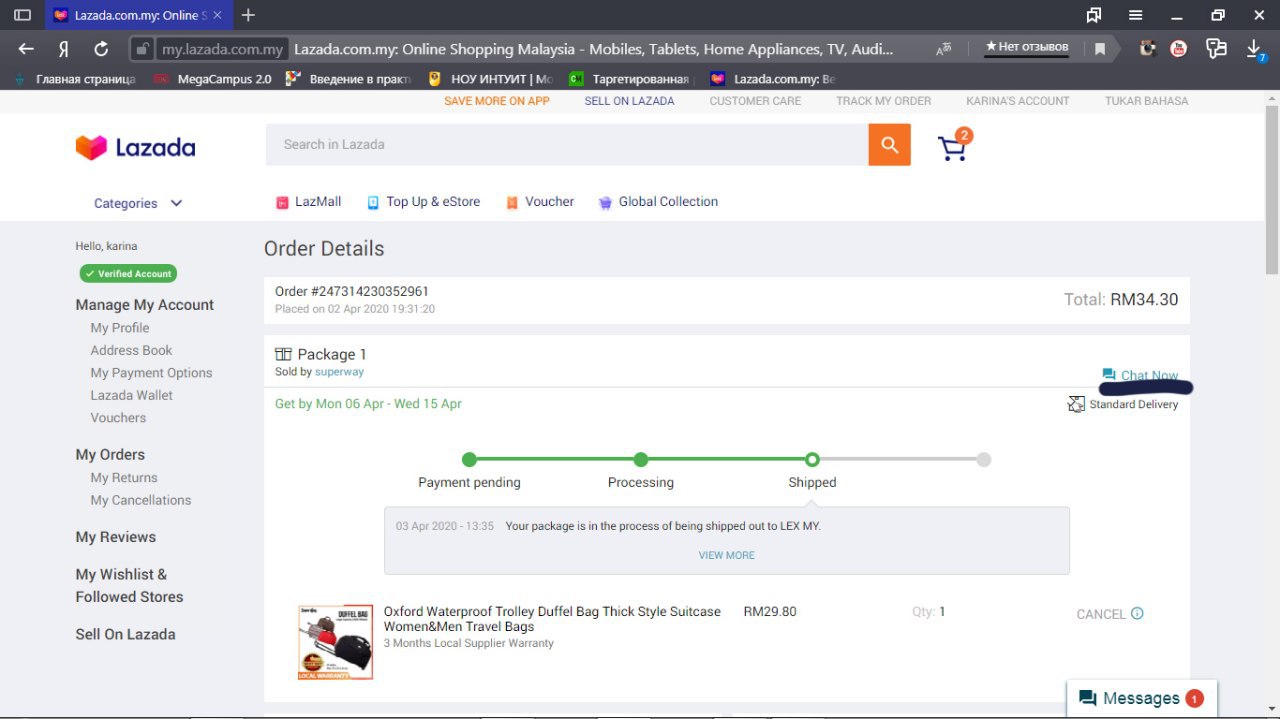Click SAVE MORE ON APP
This screenshot has height=719, width=1280.
click(497, 101)
